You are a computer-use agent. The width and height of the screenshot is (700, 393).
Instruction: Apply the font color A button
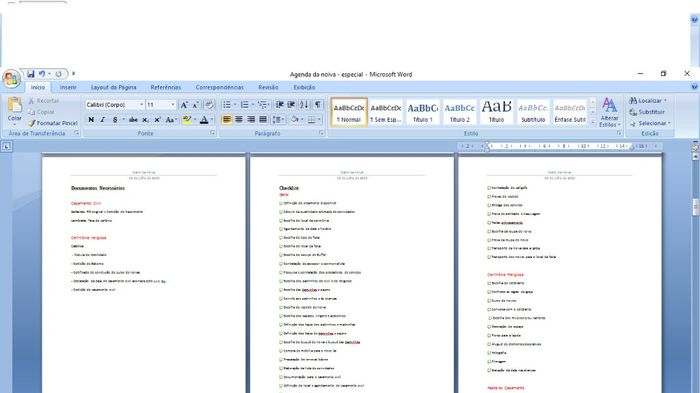point(204,120)
